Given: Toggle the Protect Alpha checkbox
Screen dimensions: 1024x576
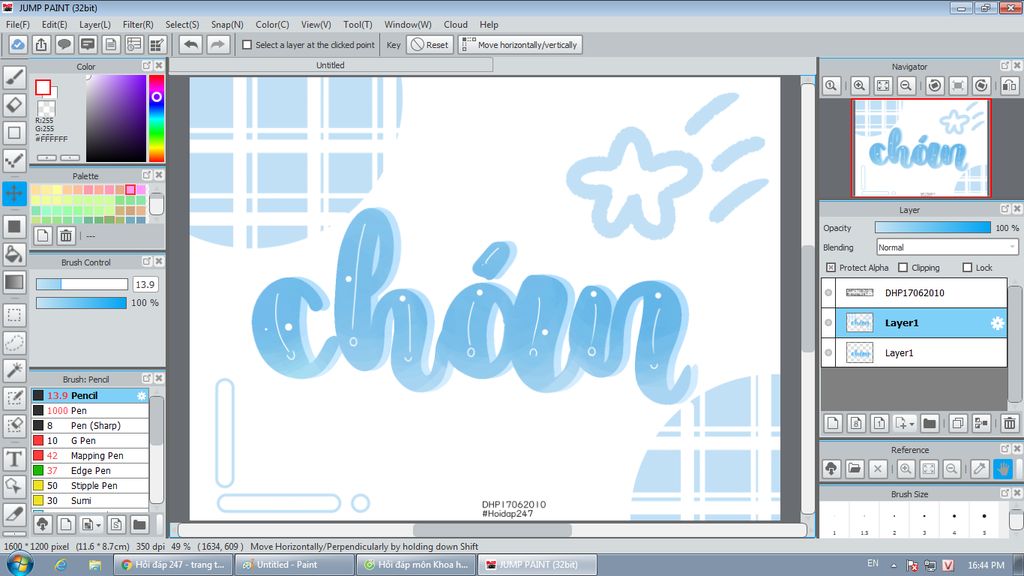Looking at the screenshot, I should point(831,268).
